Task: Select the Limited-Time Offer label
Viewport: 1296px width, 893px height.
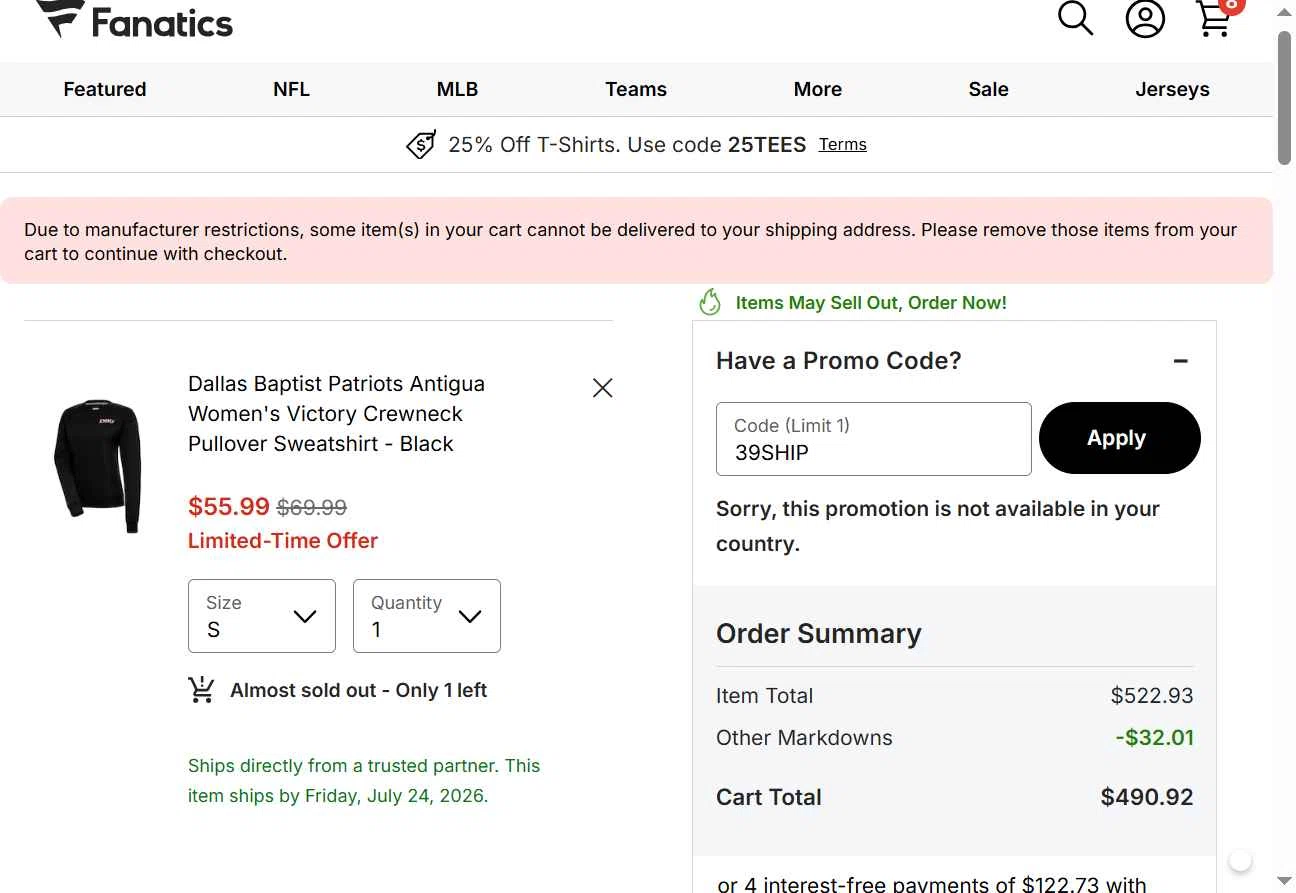Action: [x=283, y=541]
